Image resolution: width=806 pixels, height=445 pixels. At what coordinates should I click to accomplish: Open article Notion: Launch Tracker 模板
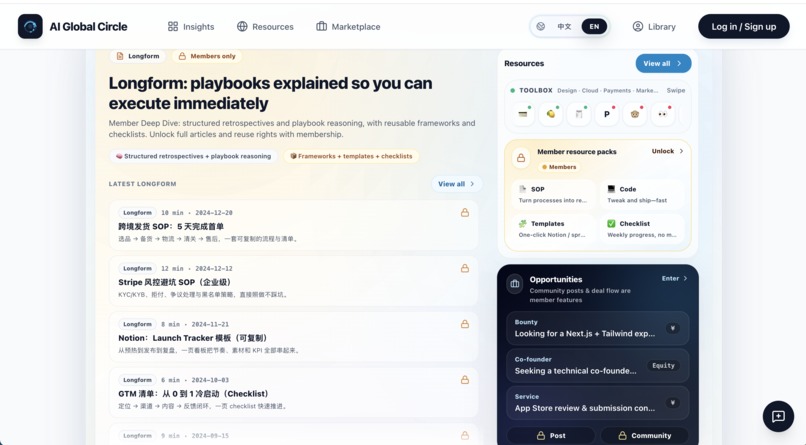coord(294,337)
